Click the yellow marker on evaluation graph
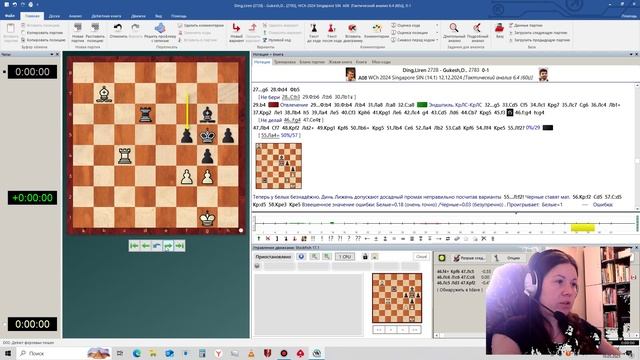Viewport: 640px width, 360px height. coord(582,227)
